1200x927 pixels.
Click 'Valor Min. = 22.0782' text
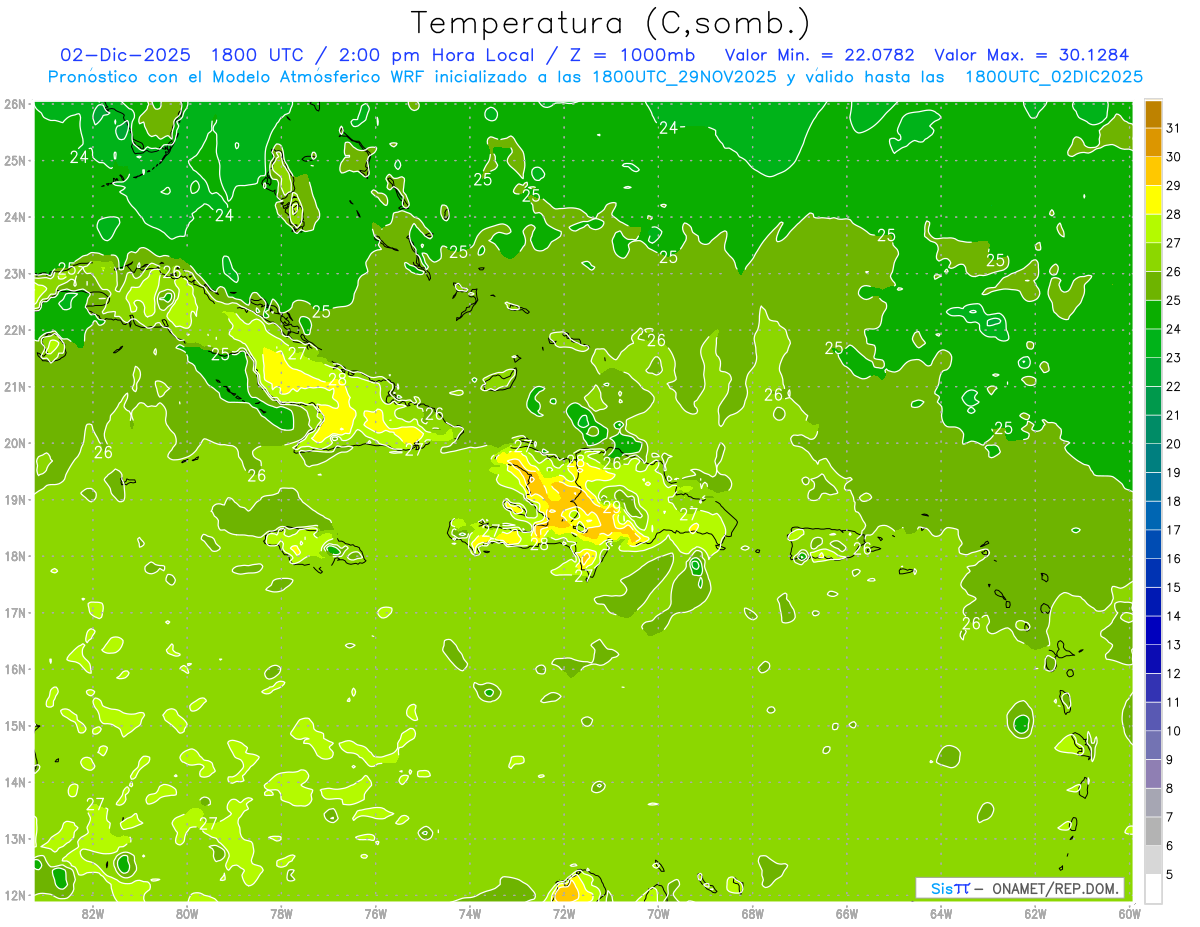coord(820,55)
